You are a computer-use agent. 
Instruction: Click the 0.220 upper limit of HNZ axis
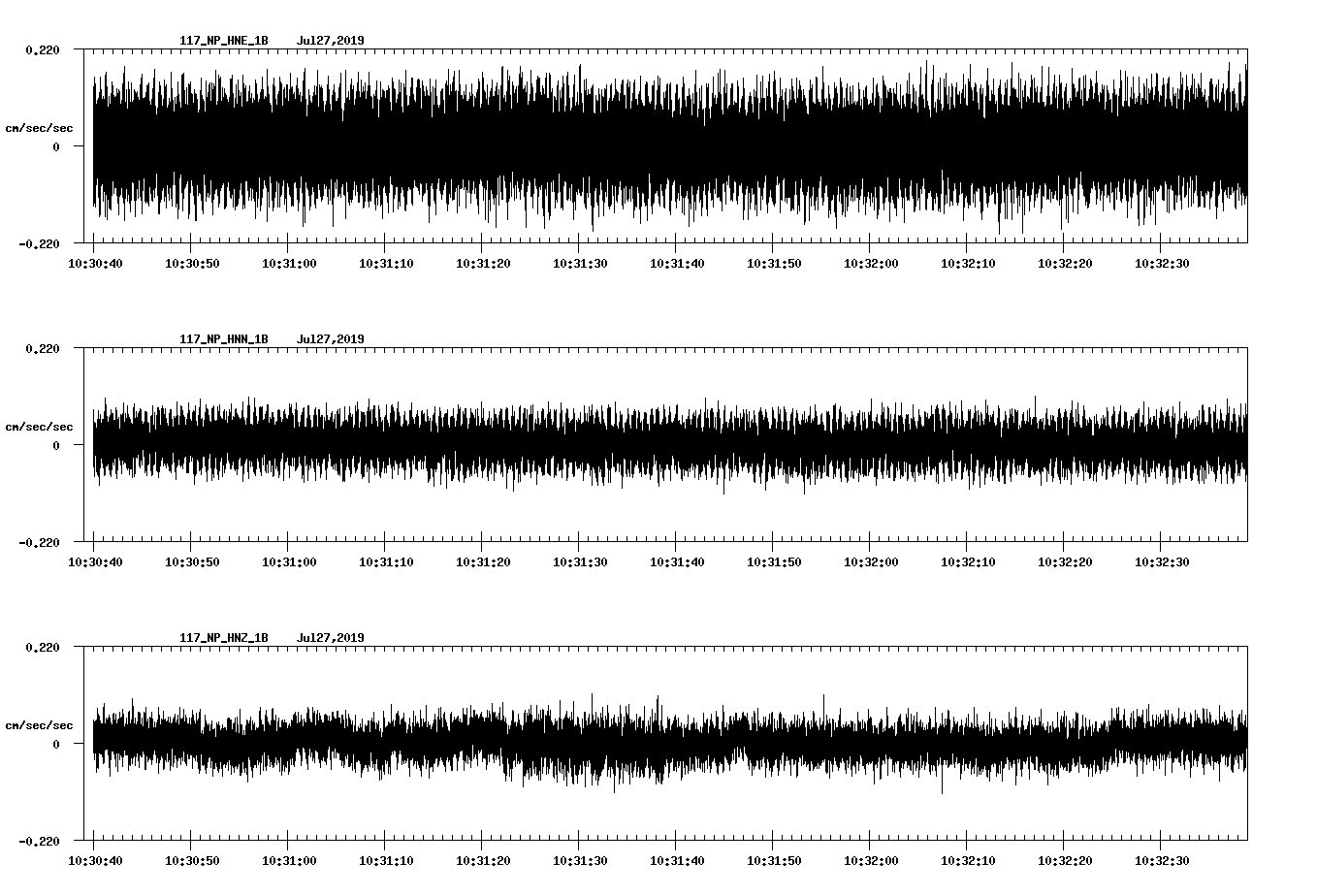43,647
